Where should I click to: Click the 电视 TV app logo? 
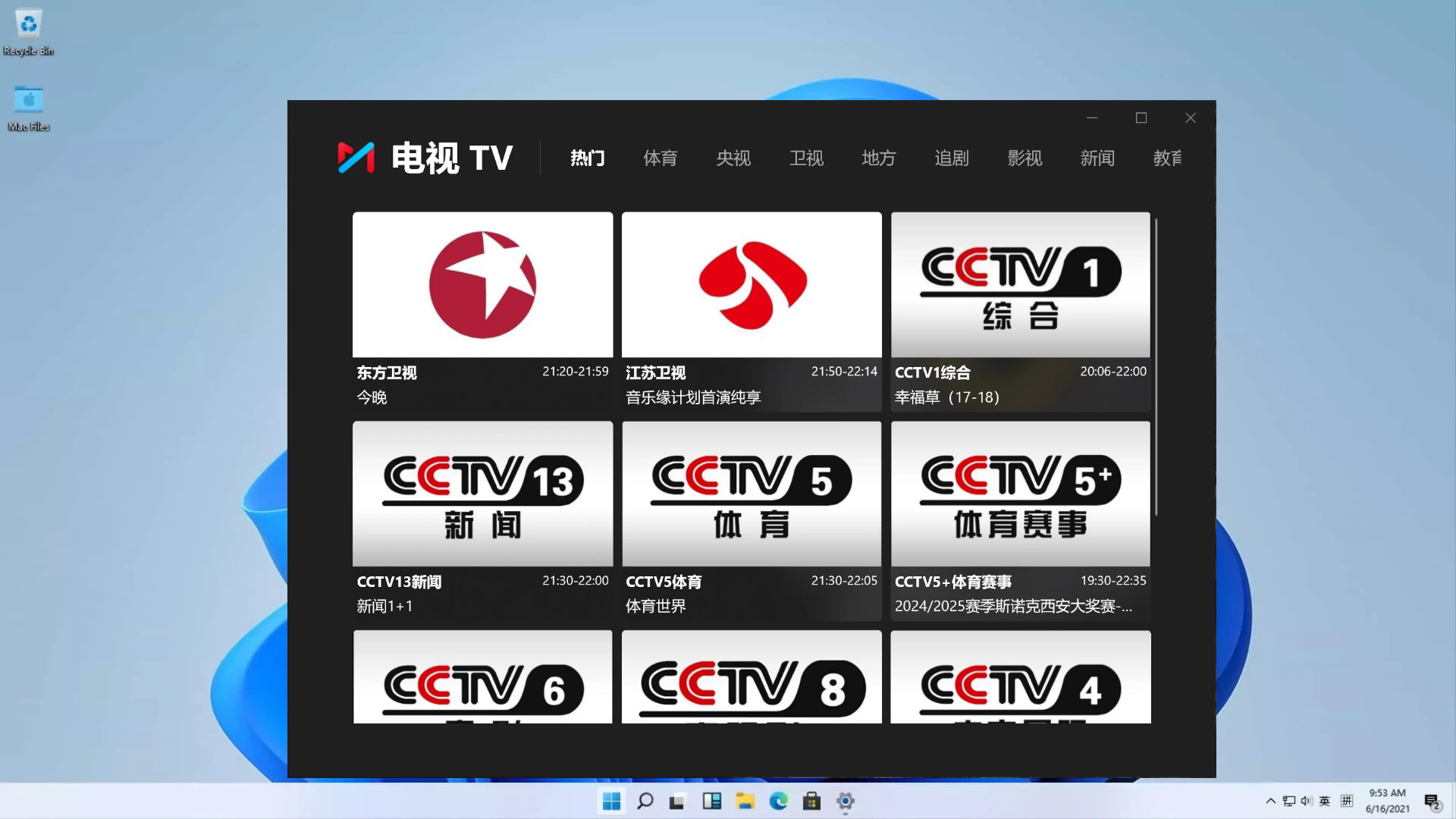click(x=425, y=158)
